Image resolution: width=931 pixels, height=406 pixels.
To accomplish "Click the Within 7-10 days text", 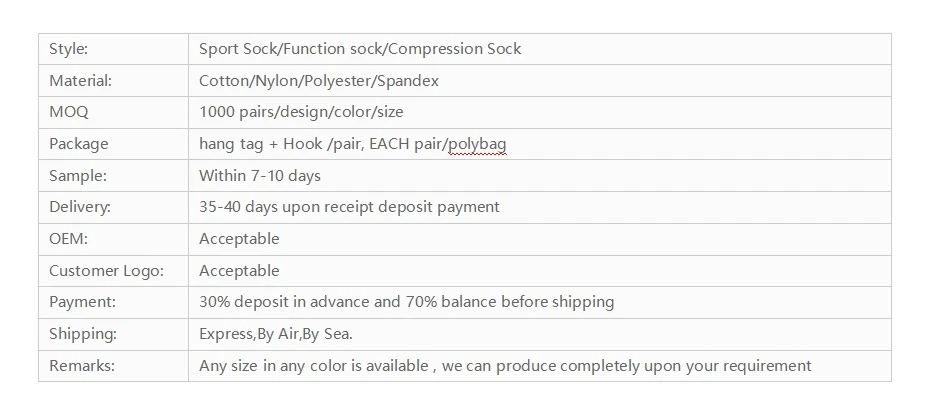I will [259, 176].
